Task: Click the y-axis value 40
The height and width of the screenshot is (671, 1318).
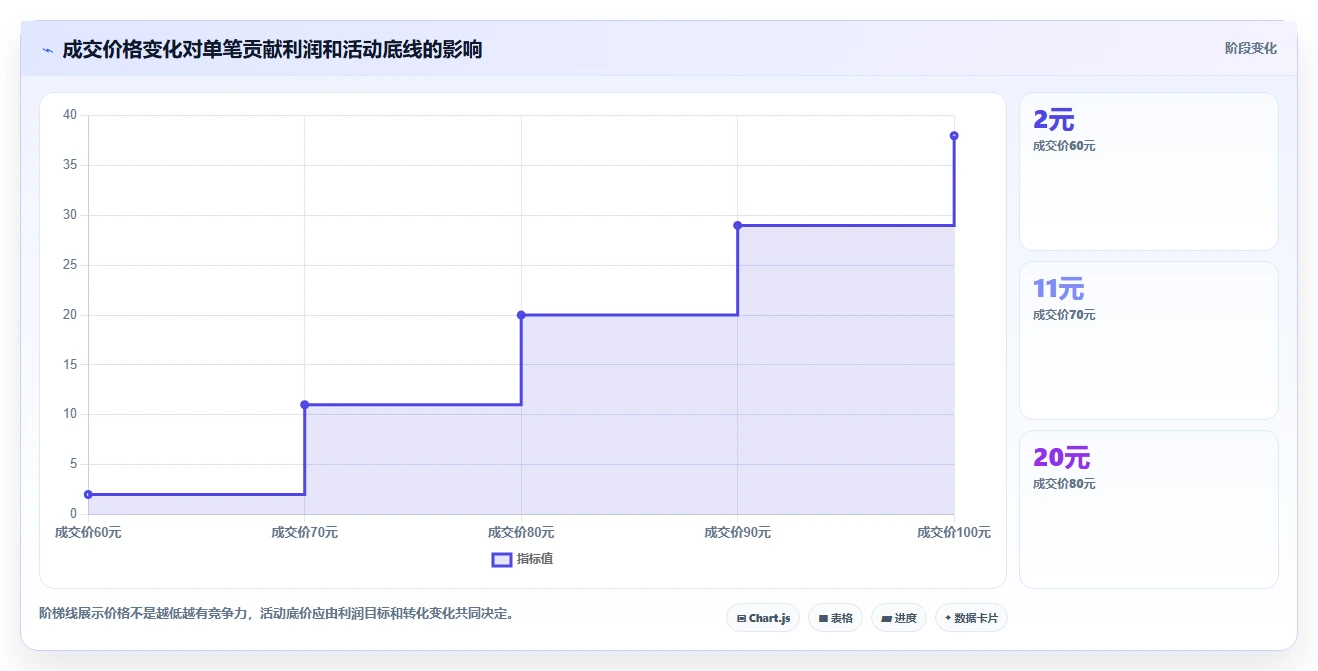Action: [x=70, y=115]
